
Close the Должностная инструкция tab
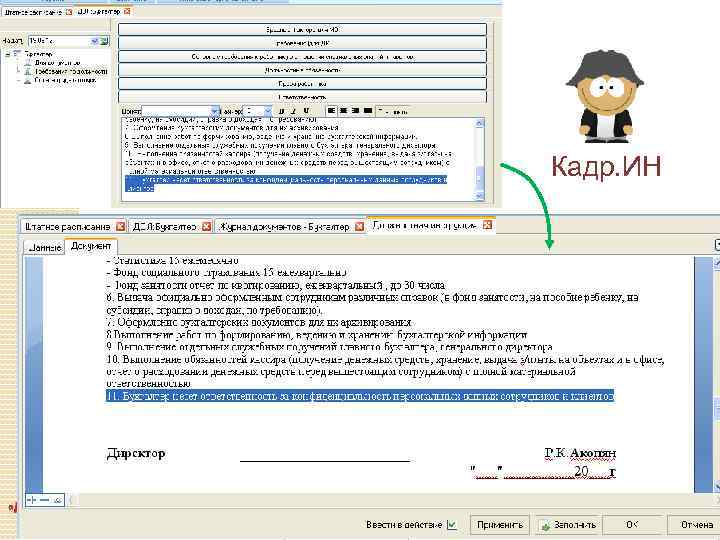(x=488, y=225)
